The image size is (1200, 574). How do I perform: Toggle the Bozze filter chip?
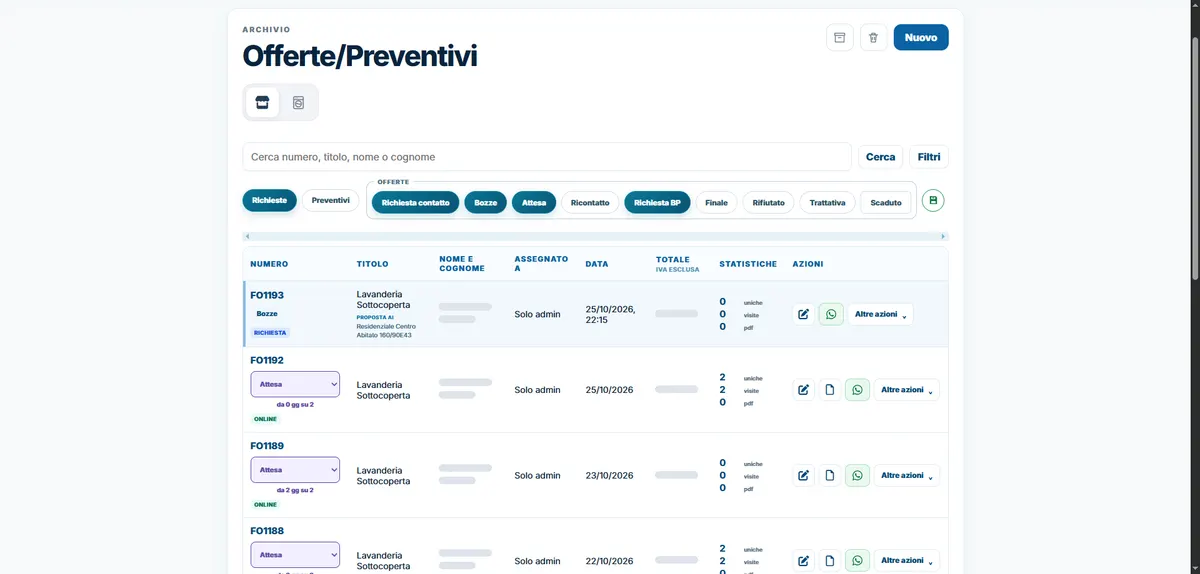[485, 202]
